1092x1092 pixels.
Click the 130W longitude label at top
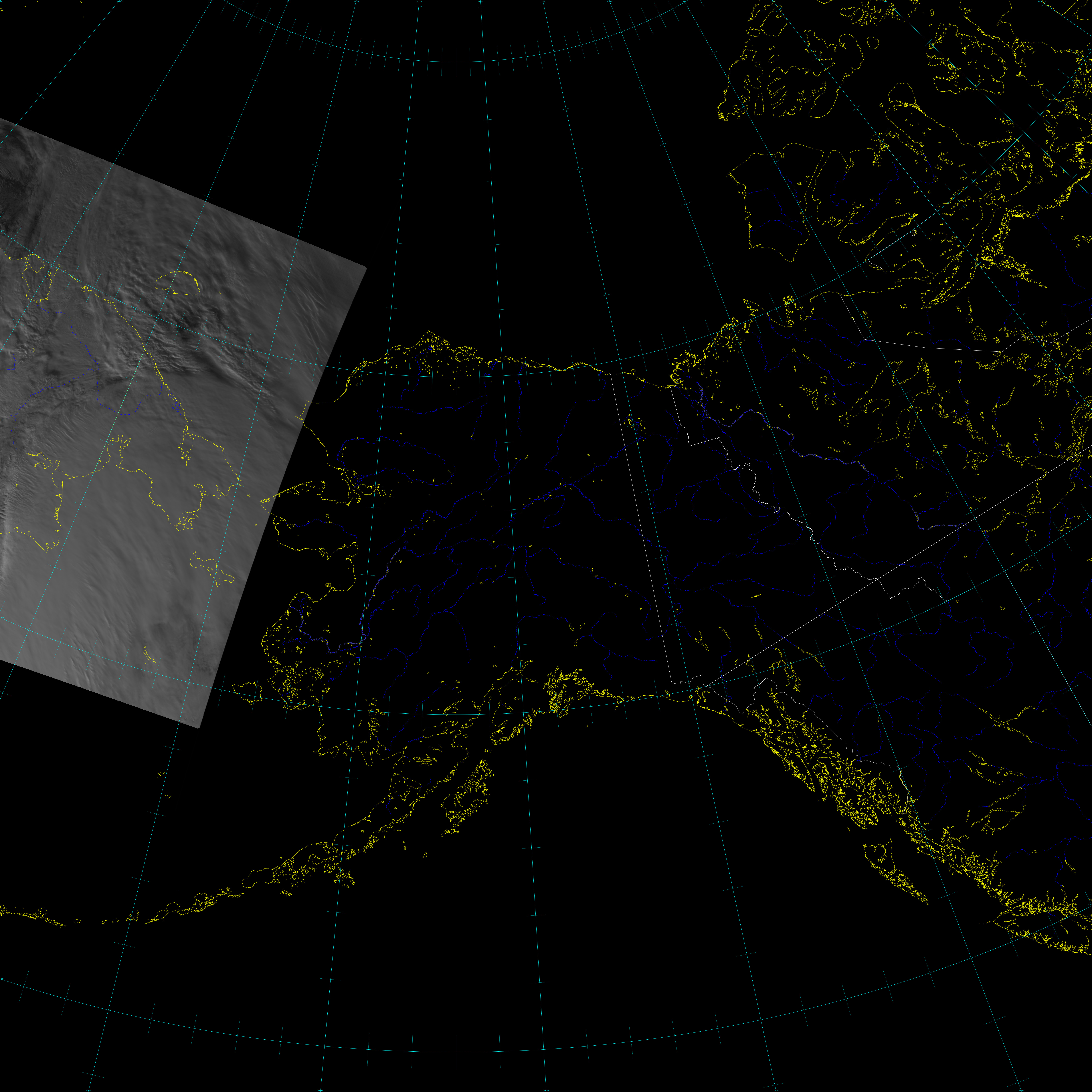click(609, 2)
